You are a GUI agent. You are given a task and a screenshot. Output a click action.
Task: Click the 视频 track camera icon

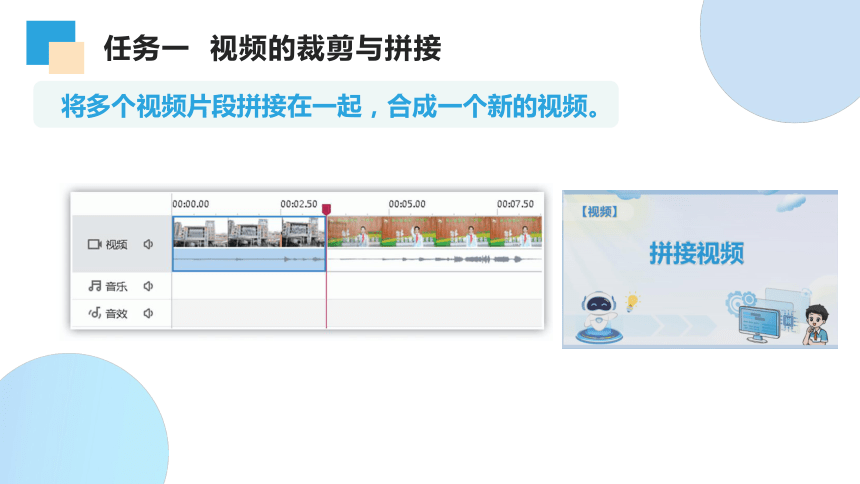click(x=94, y=244)
